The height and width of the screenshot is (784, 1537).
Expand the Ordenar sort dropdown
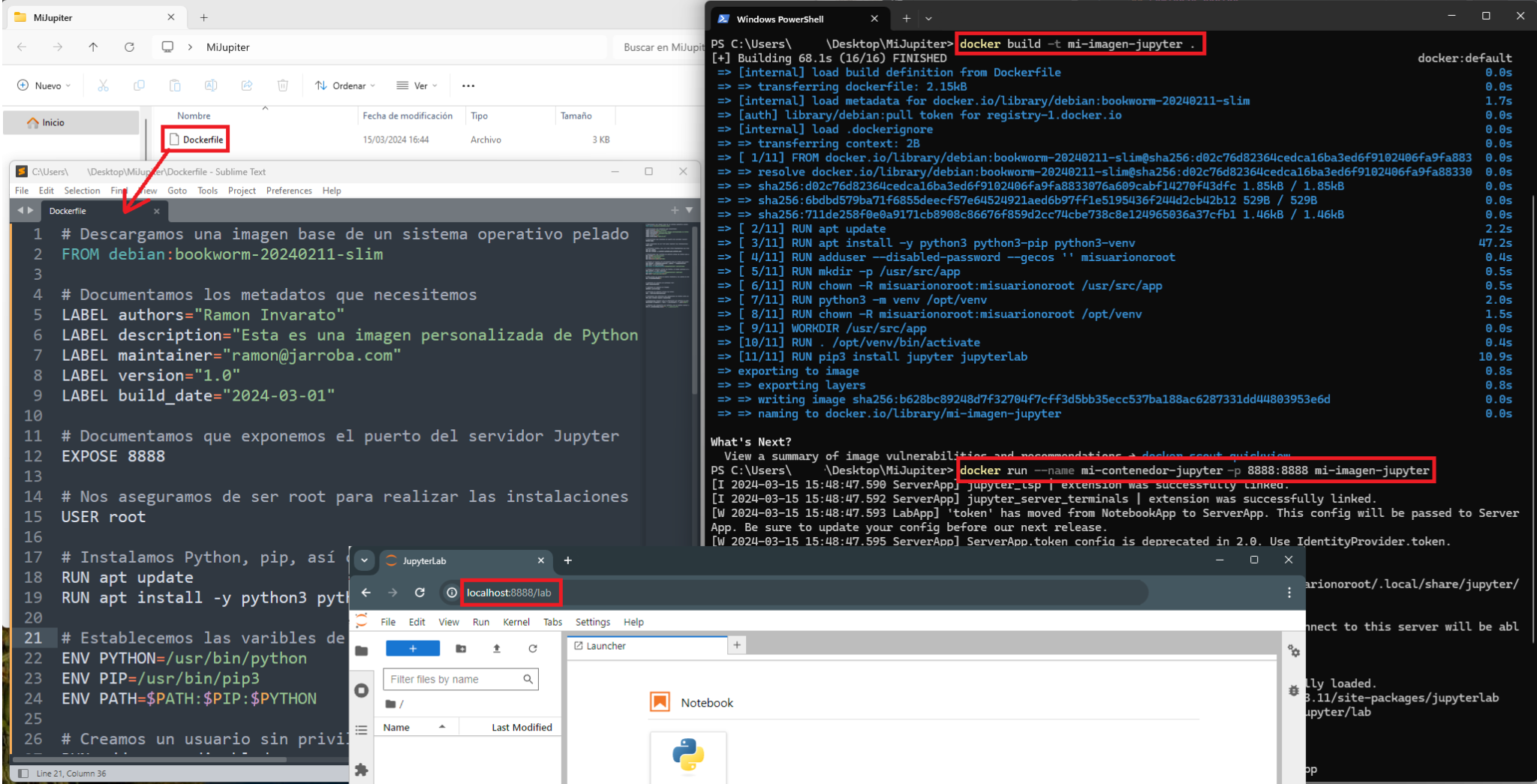tap(345, 86)
